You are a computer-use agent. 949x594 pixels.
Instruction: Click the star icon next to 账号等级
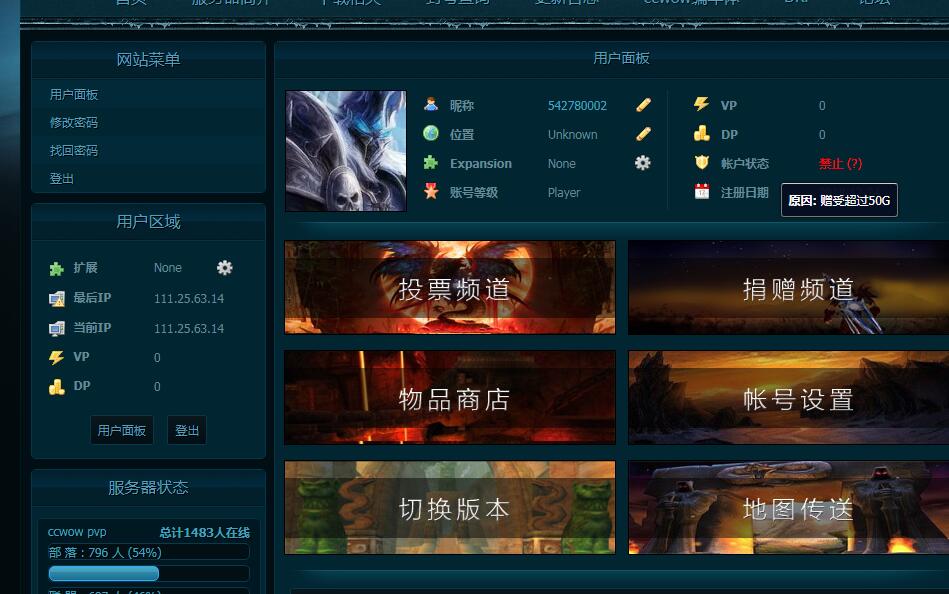click(x=431, y=192)
